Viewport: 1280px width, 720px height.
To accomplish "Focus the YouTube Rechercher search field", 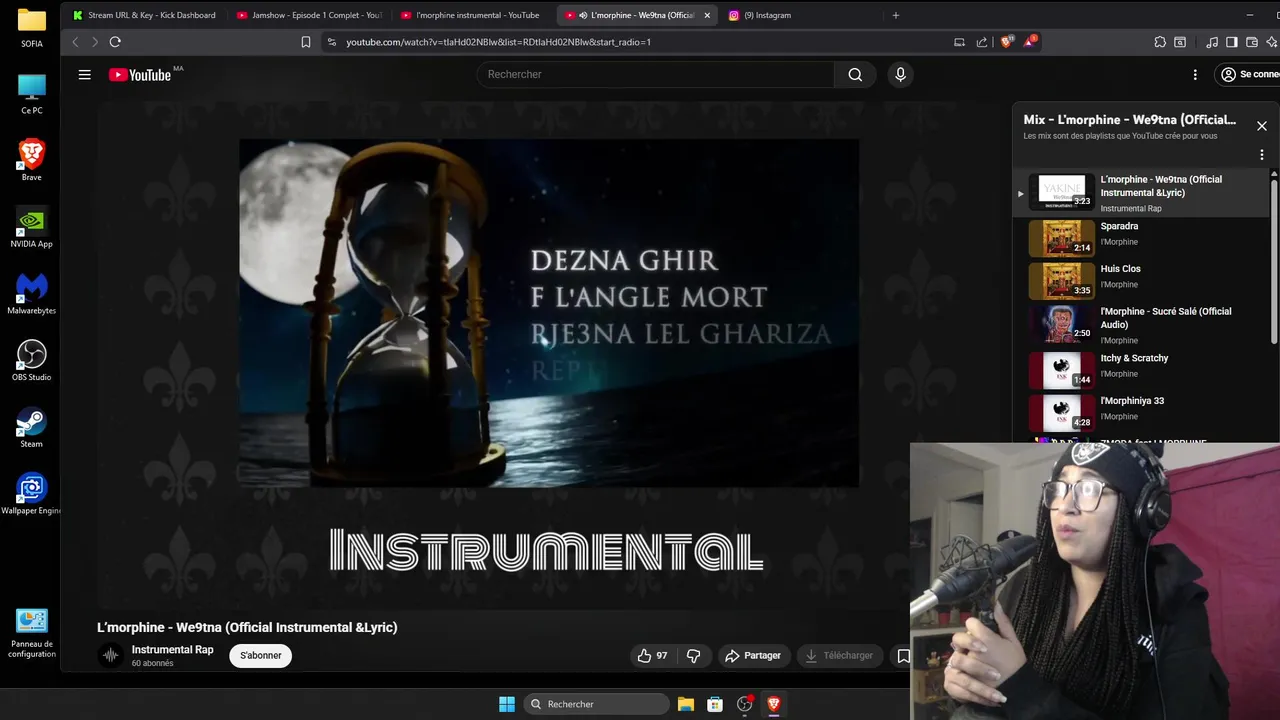I will [655, 74].
